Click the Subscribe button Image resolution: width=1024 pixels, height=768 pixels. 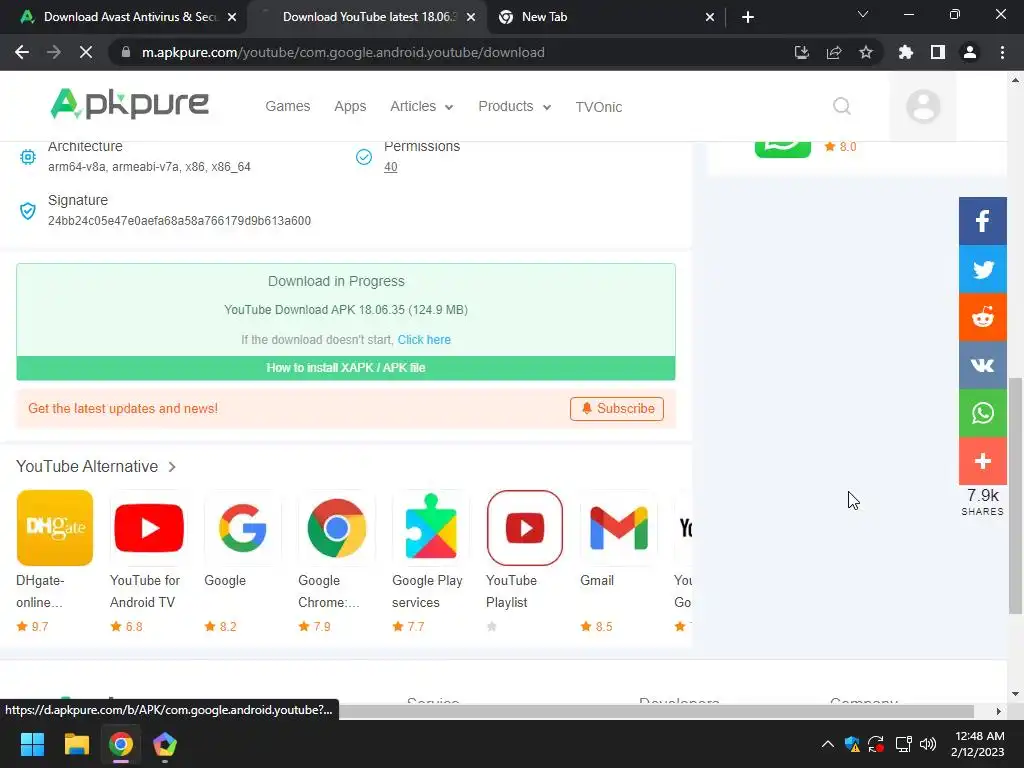click(616, 409)
